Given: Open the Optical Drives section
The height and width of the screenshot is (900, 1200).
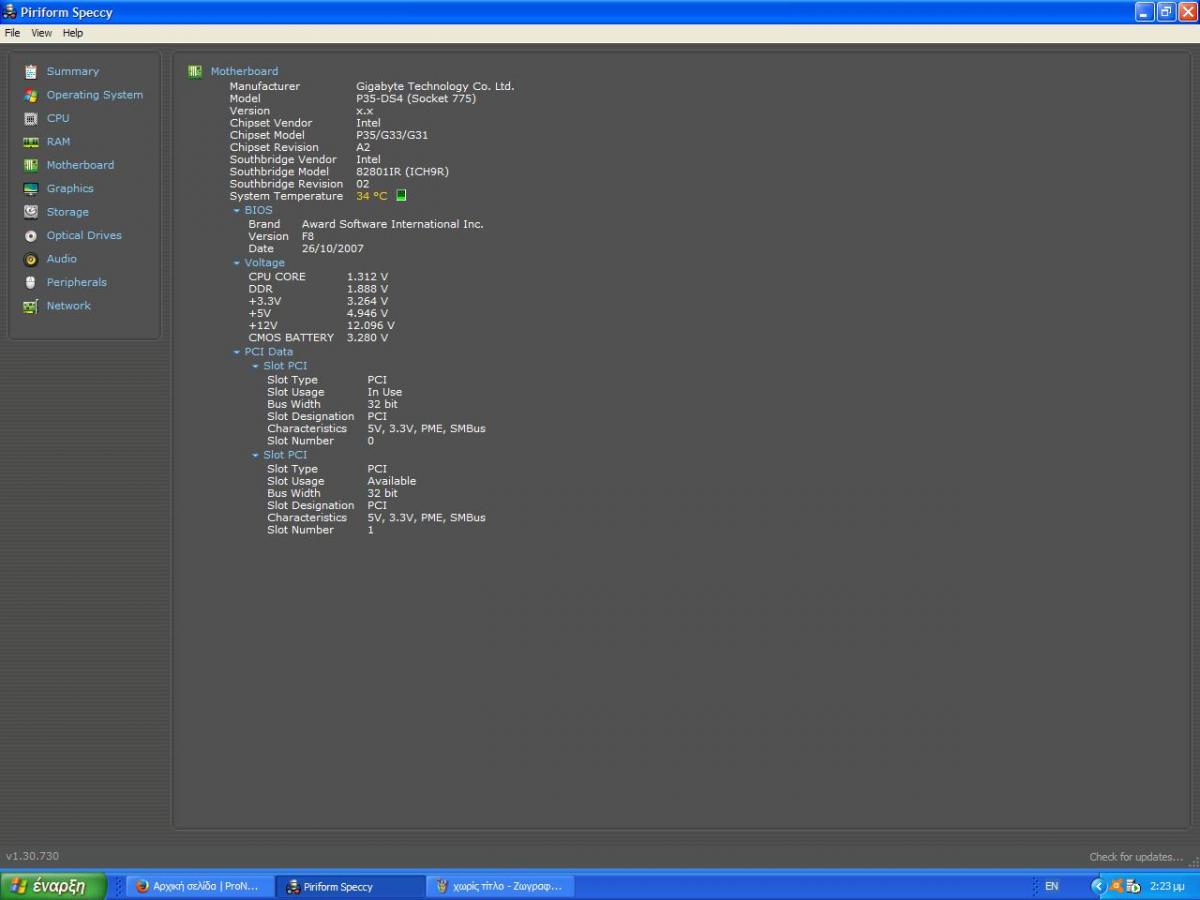Looking at the screenshot, I should (84, 236).
